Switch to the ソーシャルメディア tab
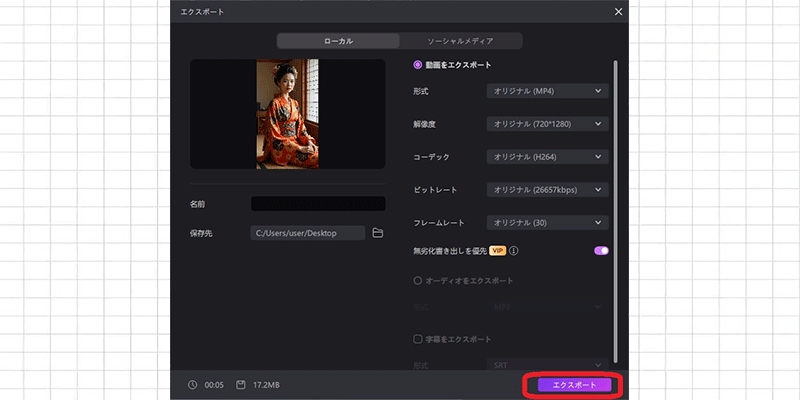This screenshot has width=800, height=400. 460,41
